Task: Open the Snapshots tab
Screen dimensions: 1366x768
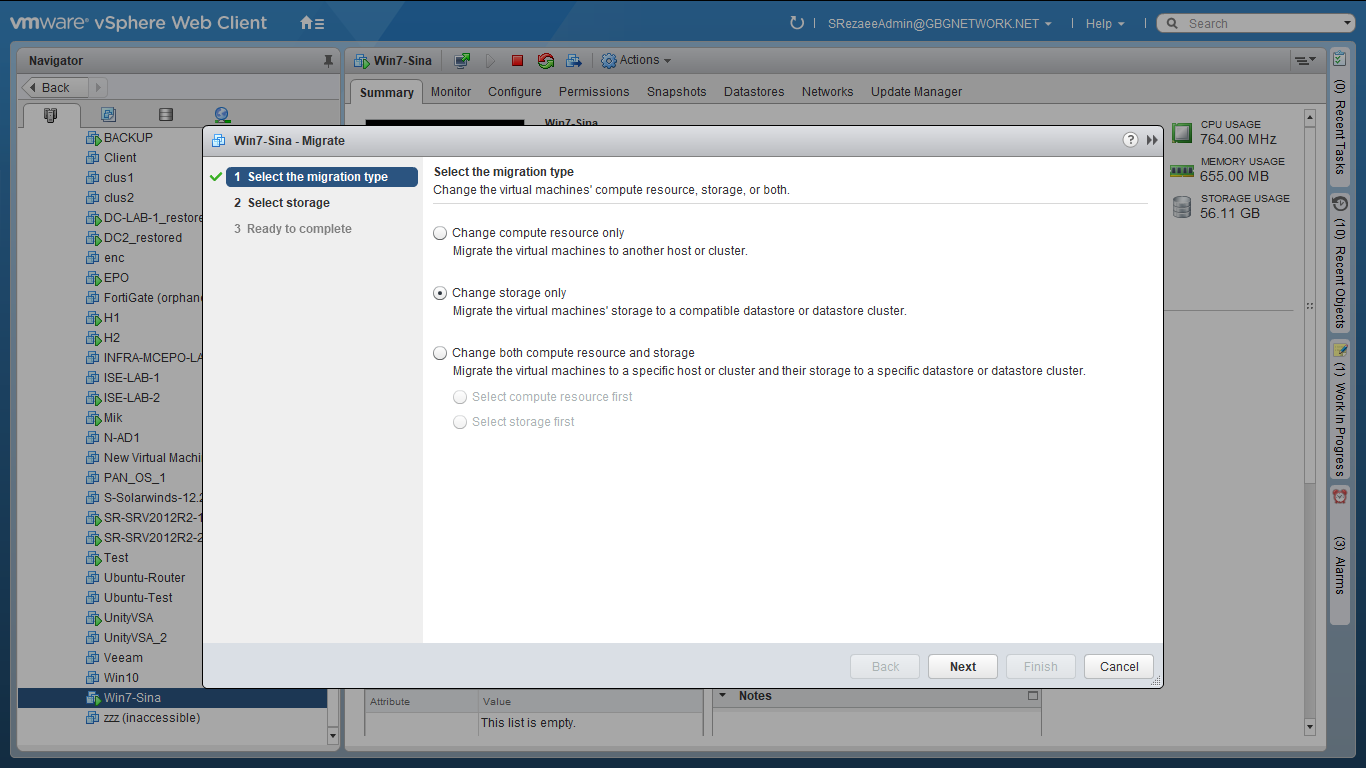Action: [677, 92]
